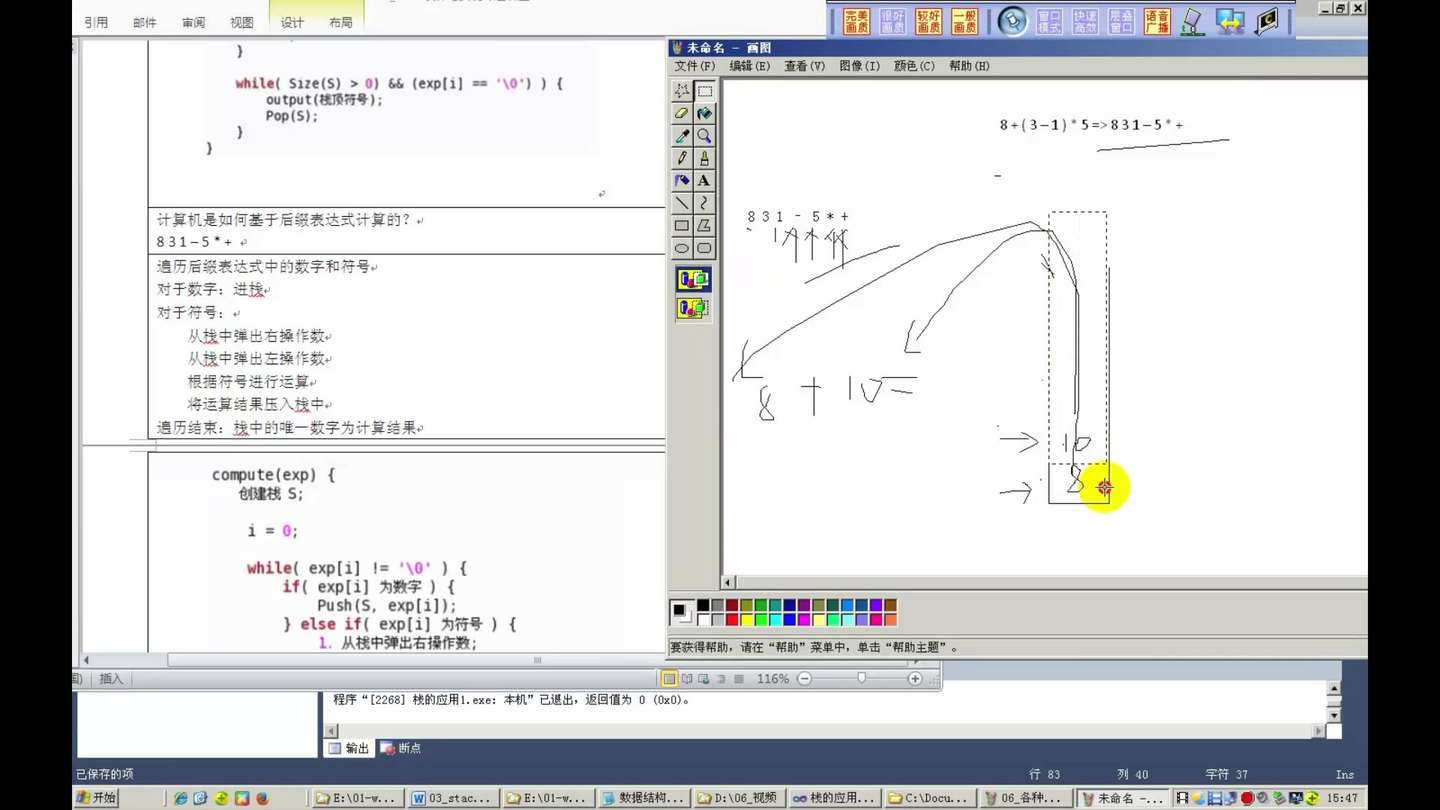The height and width of the screenshot is (810, 1440).
Task: Open the 断点 breakpoints tab
Action: [x=401, y=748]
